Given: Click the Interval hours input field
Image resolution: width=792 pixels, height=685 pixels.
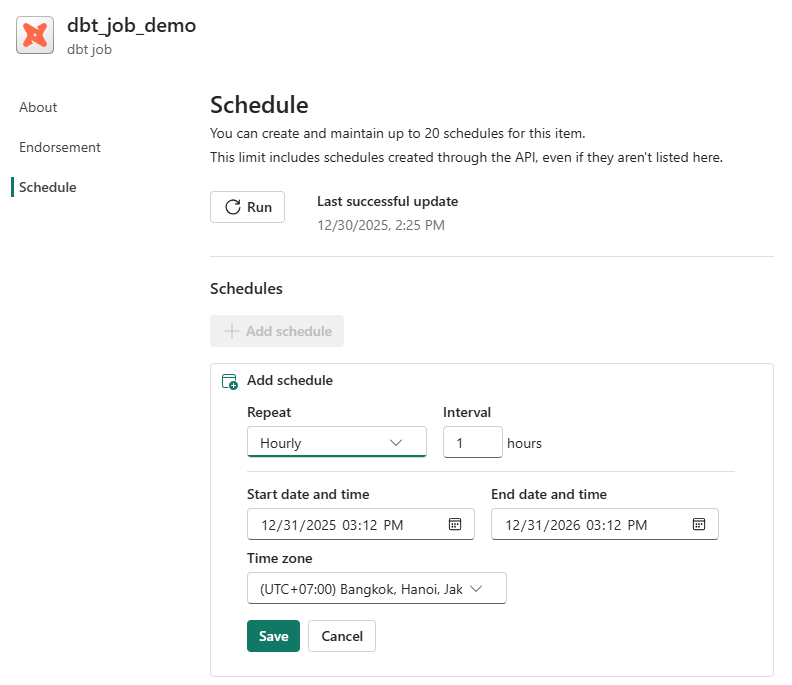Looking at the screenshot, I should click(472, 442).
